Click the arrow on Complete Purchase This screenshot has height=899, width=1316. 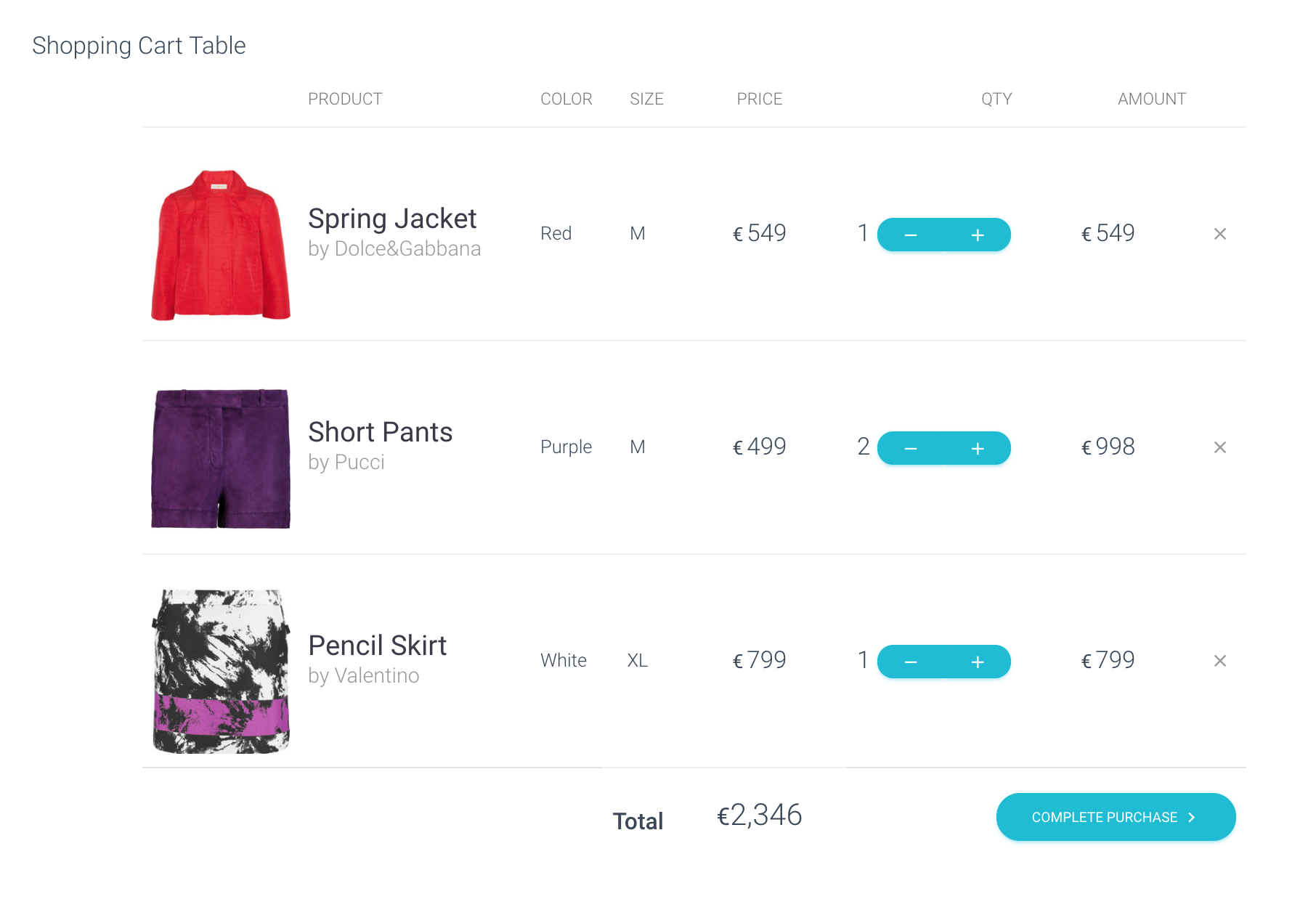pyautogui.click(x=1192, y=817)
